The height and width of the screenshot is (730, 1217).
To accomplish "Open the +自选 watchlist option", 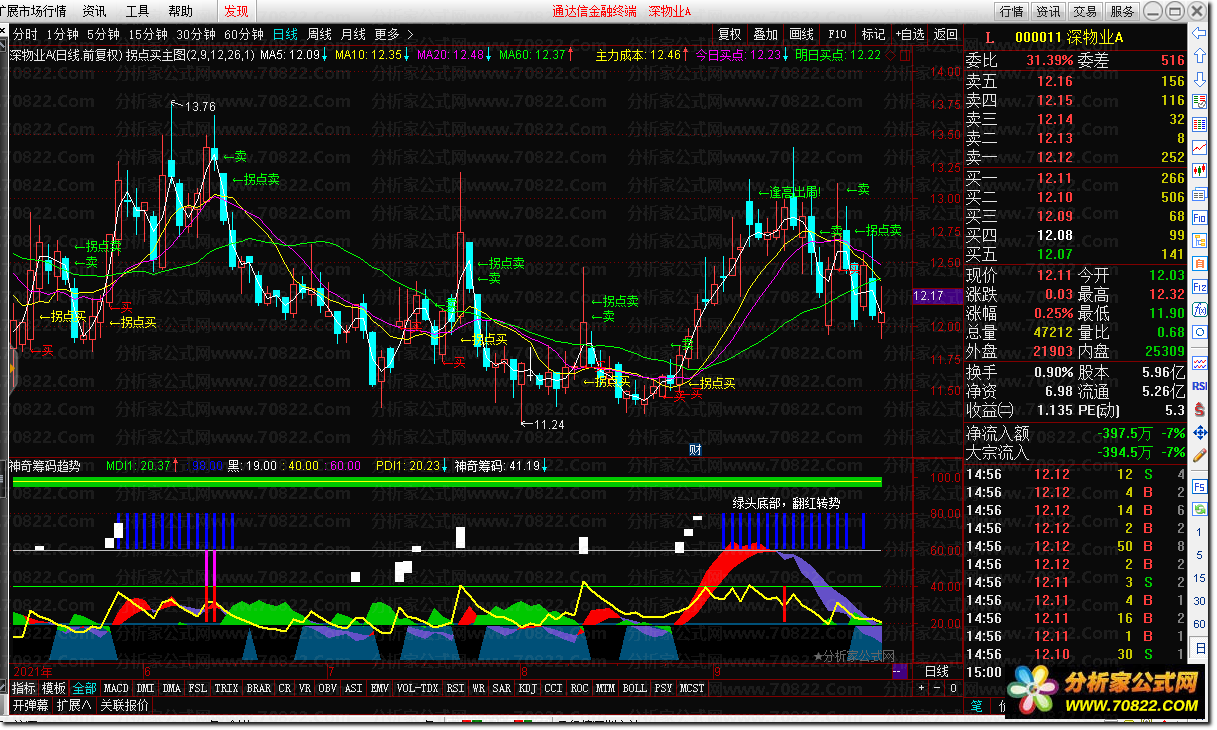I will (911, 34).
